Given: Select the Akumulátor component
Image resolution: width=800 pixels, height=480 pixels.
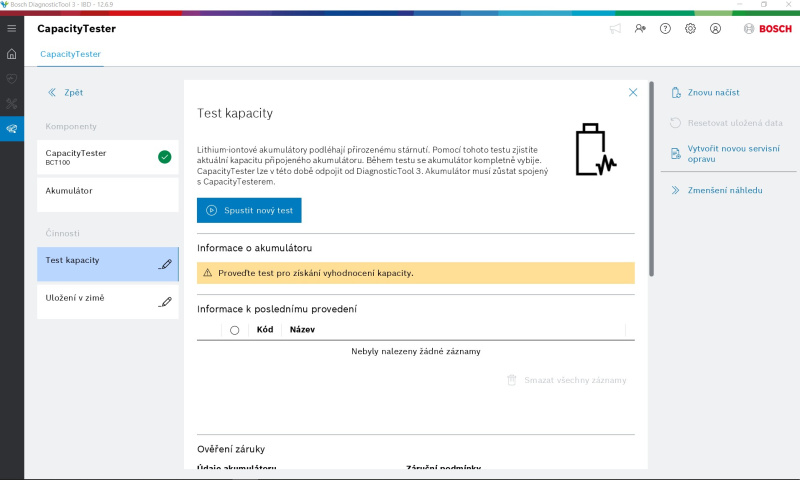Looking at the screenshot, I should 107,191.
